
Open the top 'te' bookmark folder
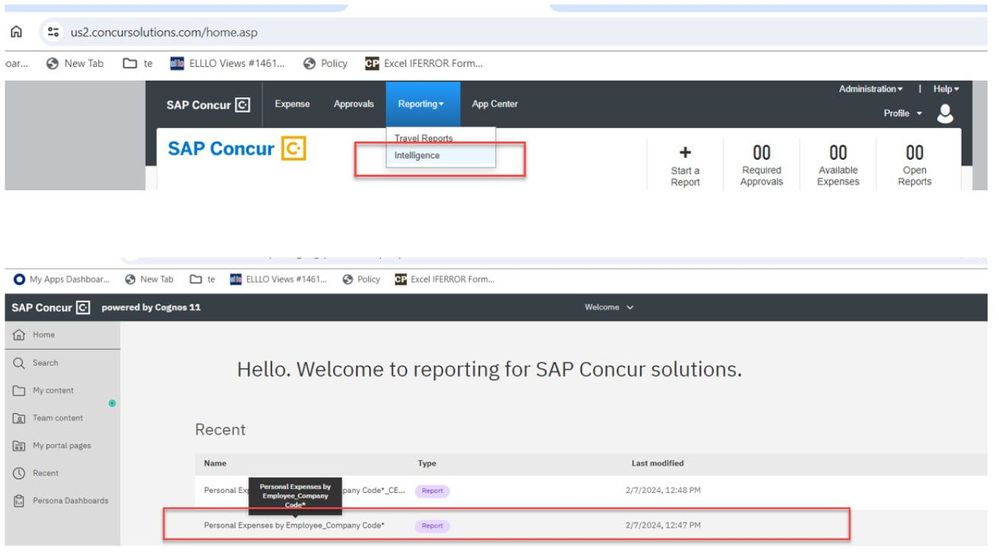click(138, 63)
